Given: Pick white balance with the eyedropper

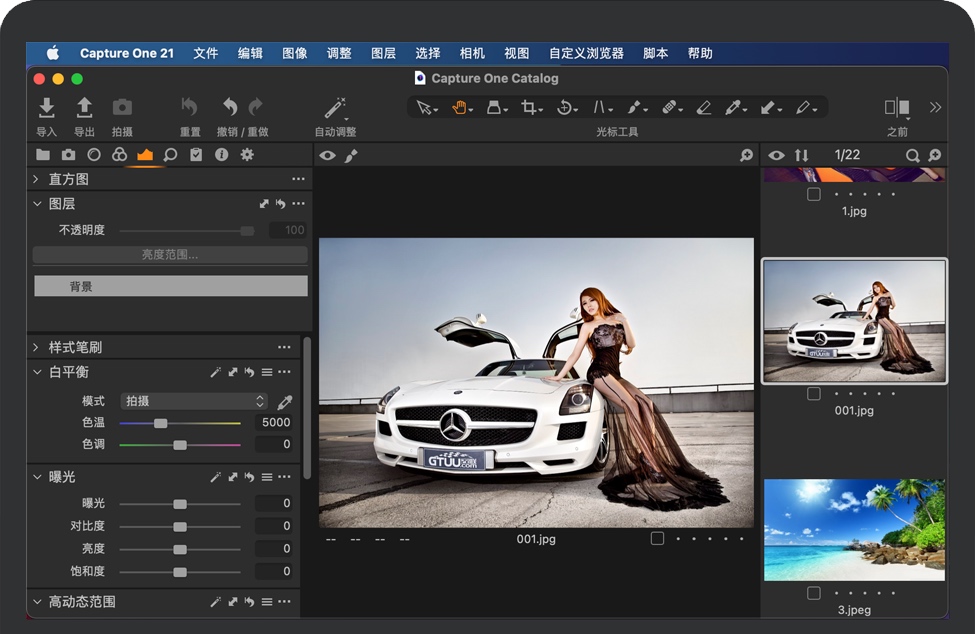Looking at the screenshot, I should pyautogui.click(x=285, y=402).
